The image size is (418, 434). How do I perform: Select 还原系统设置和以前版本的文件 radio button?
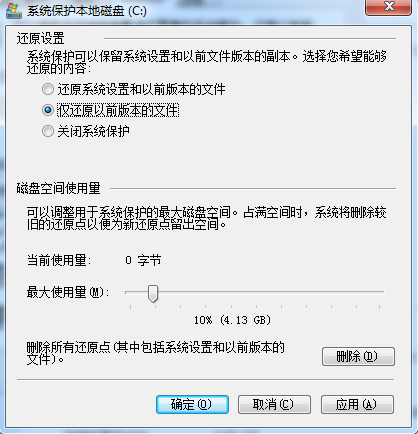pos(48,89)
